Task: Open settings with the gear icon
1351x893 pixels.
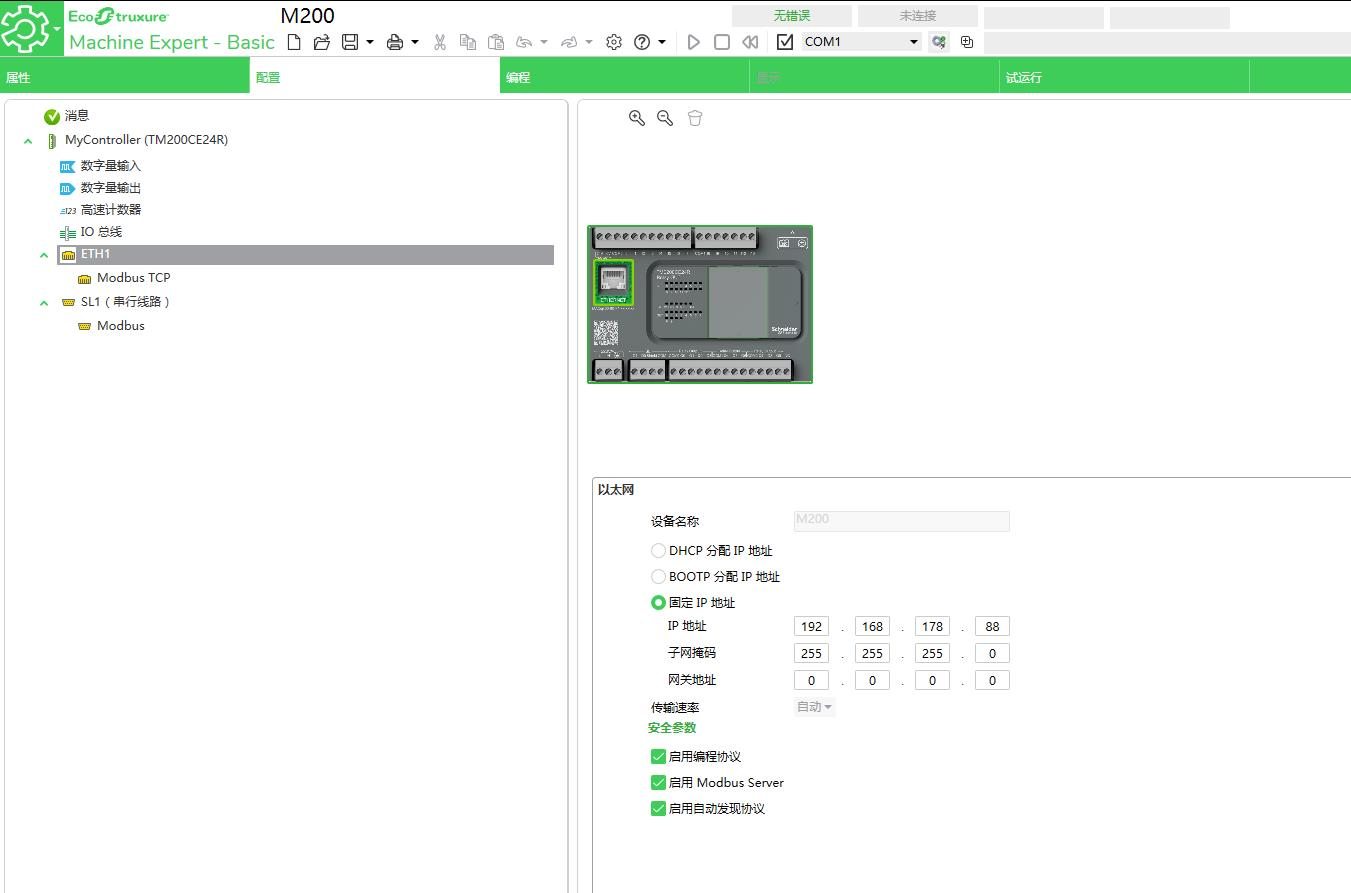Action: click(614, 42)
